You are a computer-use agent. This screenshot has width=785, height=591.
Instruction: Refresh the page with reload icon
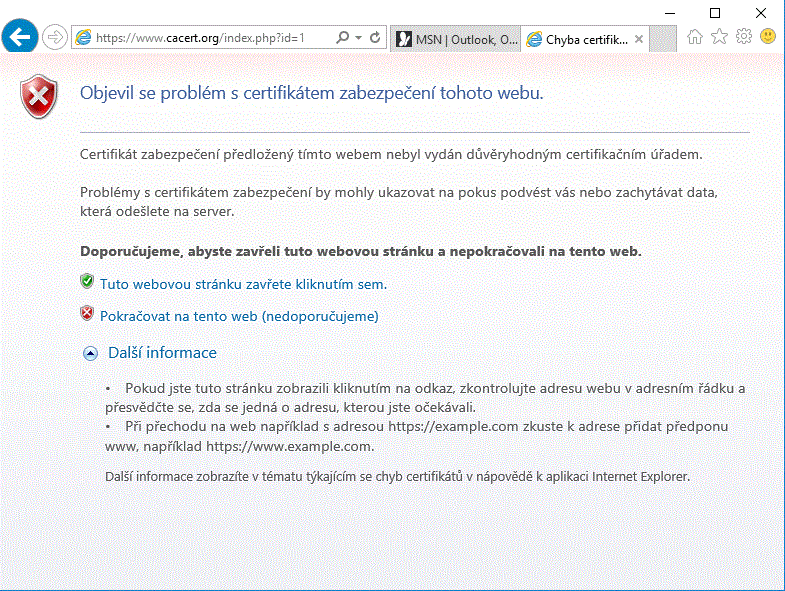click(x=375, y=38)
